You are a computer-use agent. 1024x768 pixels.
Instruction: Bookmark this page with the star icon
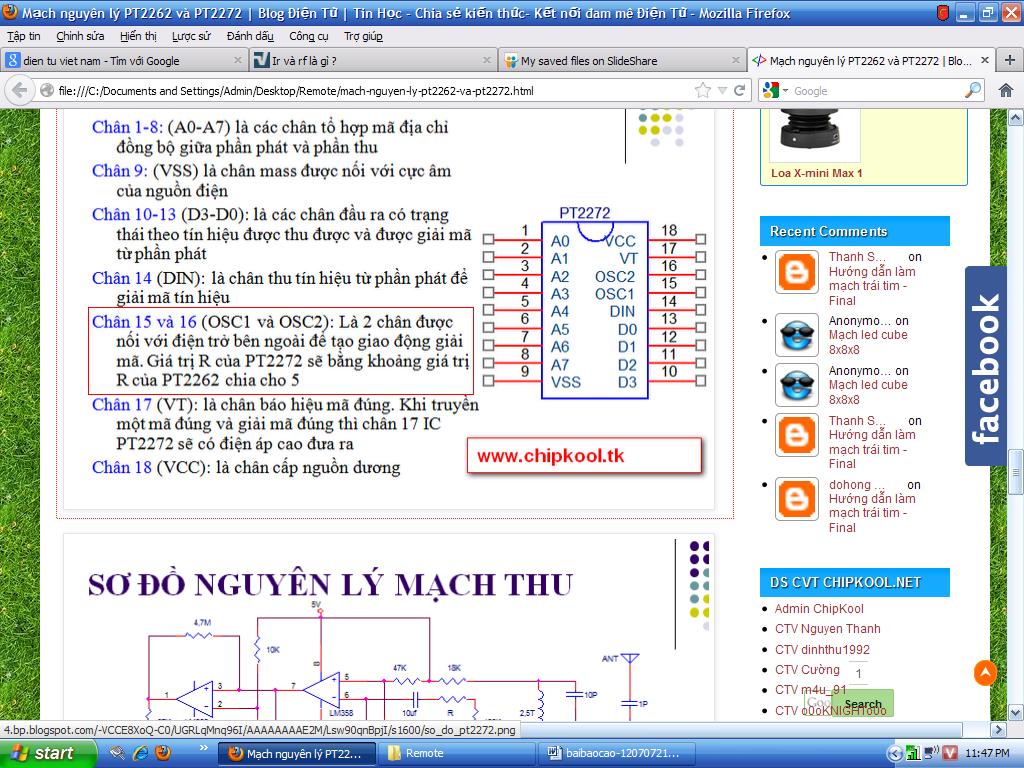[702, 90]
